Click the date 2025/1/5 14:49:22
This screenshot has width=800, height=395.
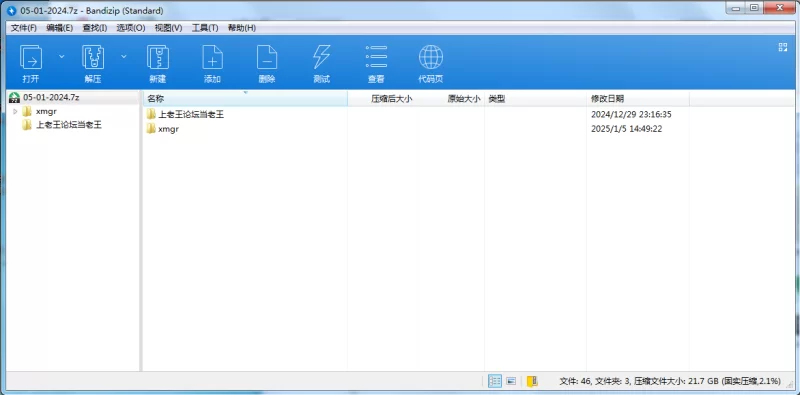pos(627,129)
